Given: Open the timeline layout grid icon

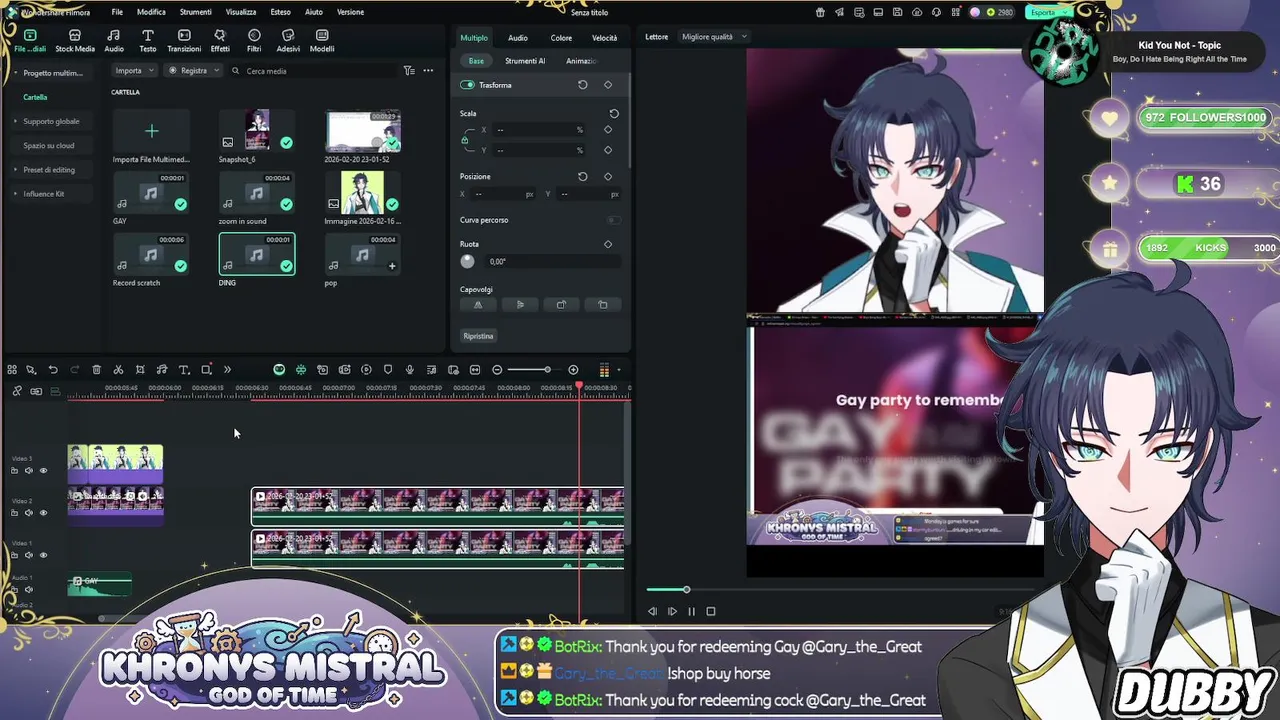Looking at the screenshot, I should coord(12,370).
